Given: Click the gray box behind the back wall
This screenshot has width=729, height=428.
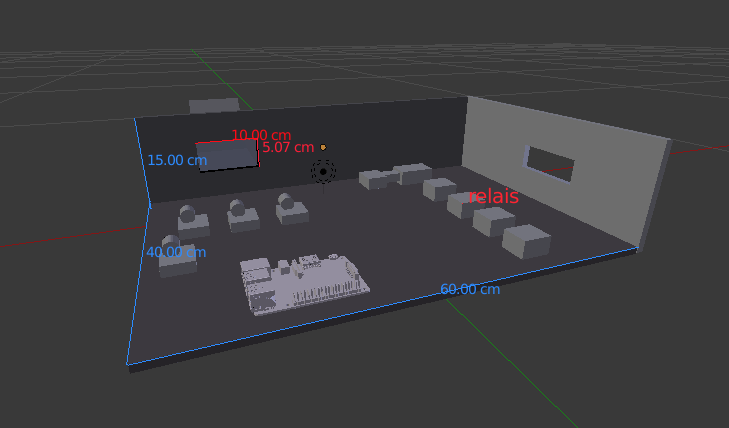Looking at the screenshot, I should 213,105.
